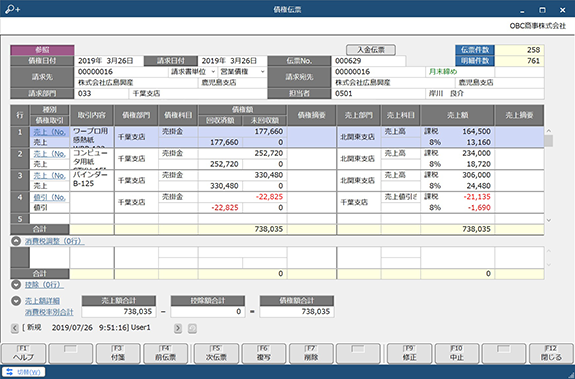Go to next history entry arrow
The image size is (575, 379).
[x=178, y=328]
